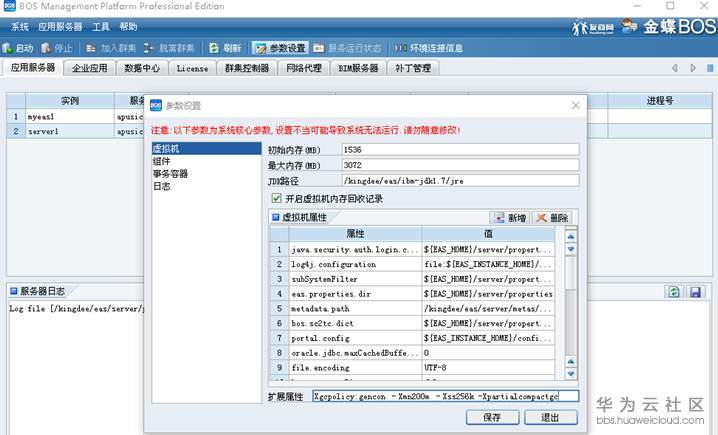Viewport: 718px width, 435px height.
Task: Switch to the 补丁管理 tab
Action: tap(413, 68)
